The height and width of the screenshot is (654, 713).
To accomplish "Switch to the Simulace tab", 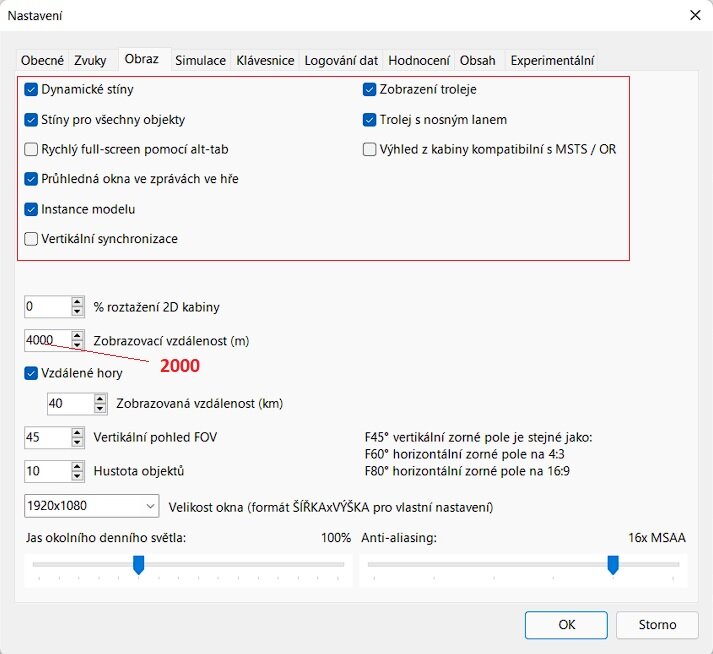I will 200,60.
